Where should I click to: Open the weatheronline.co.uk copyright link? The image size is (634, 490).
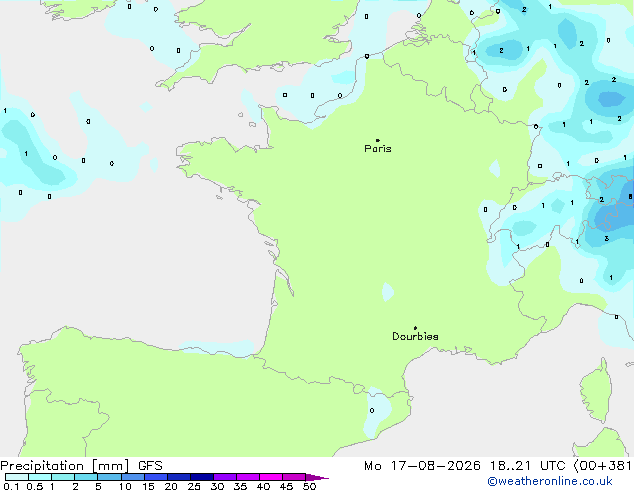[550, 481]
